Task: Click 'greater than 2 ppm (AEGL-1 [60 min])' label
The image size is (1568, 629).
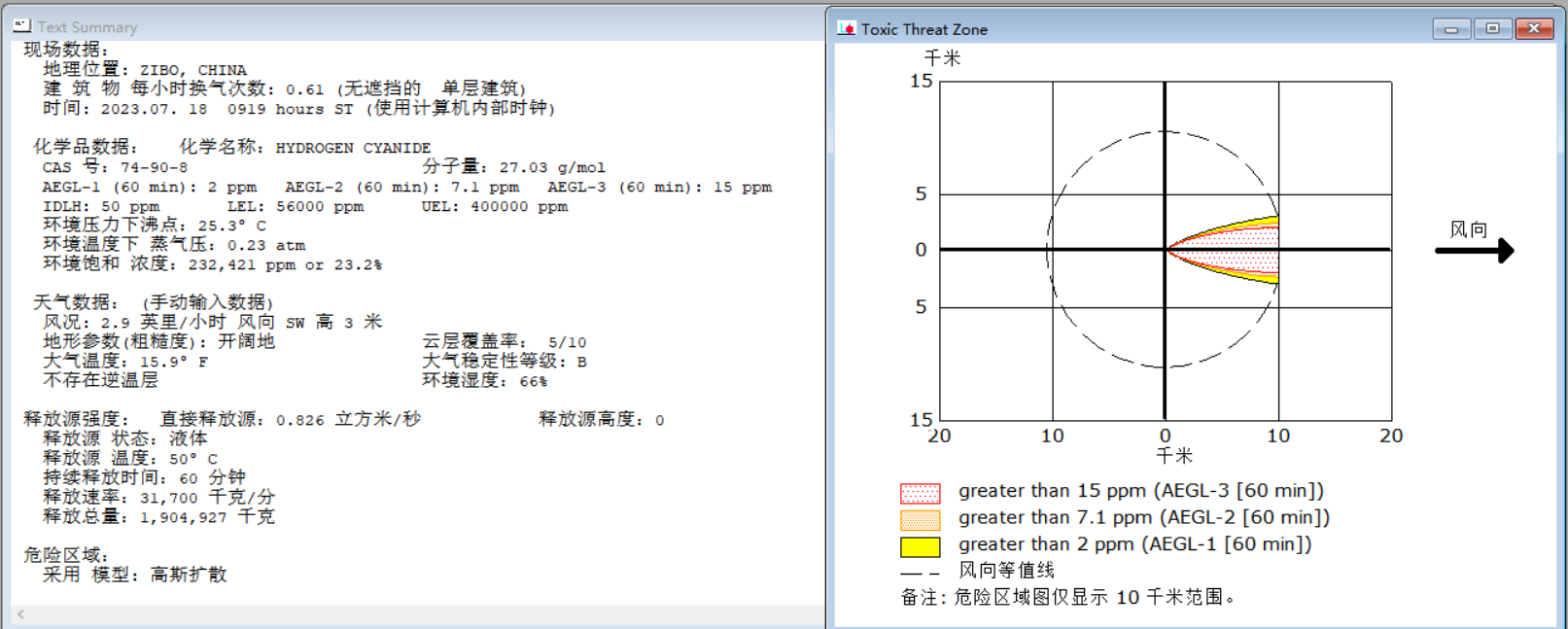Action: click(x=1135, y=544)
